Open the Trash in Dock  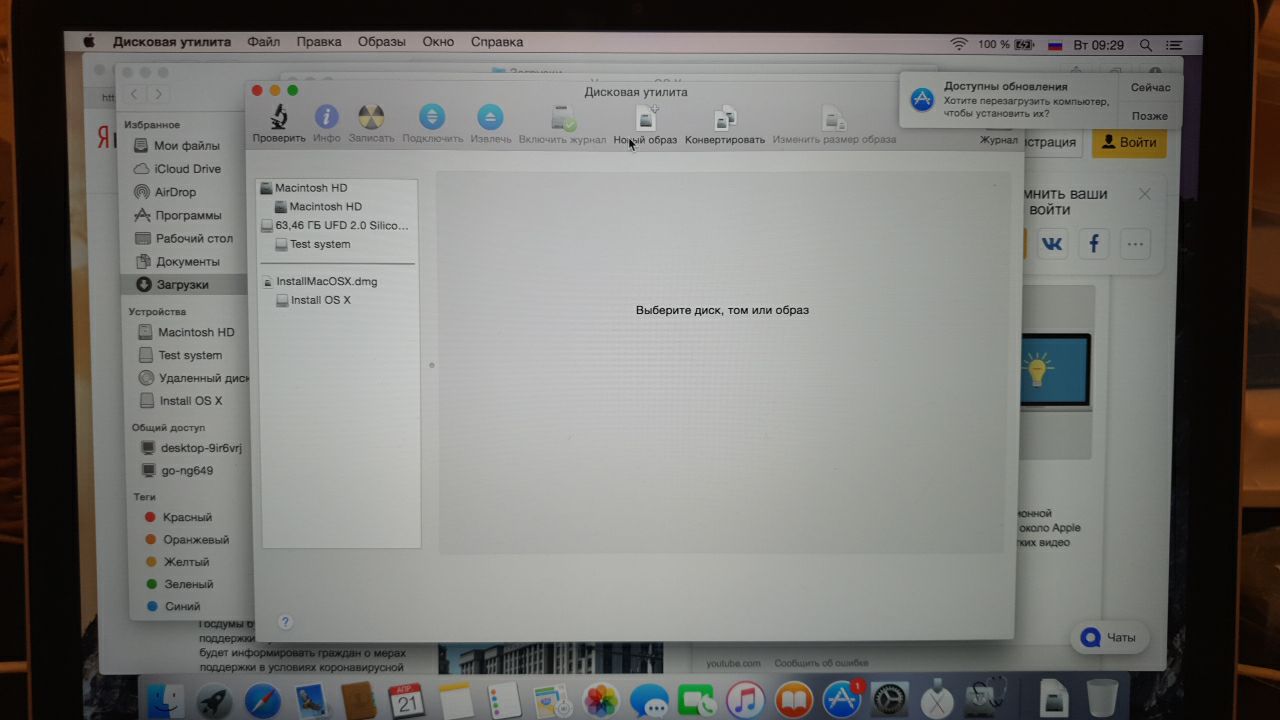(1102, 697)
